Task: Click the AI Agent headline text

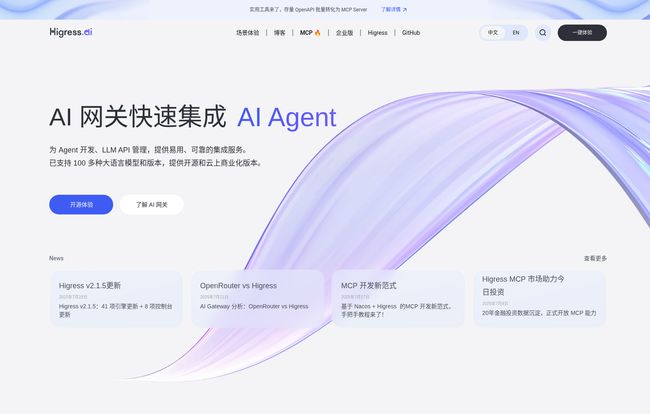Action: click(286, 117)
